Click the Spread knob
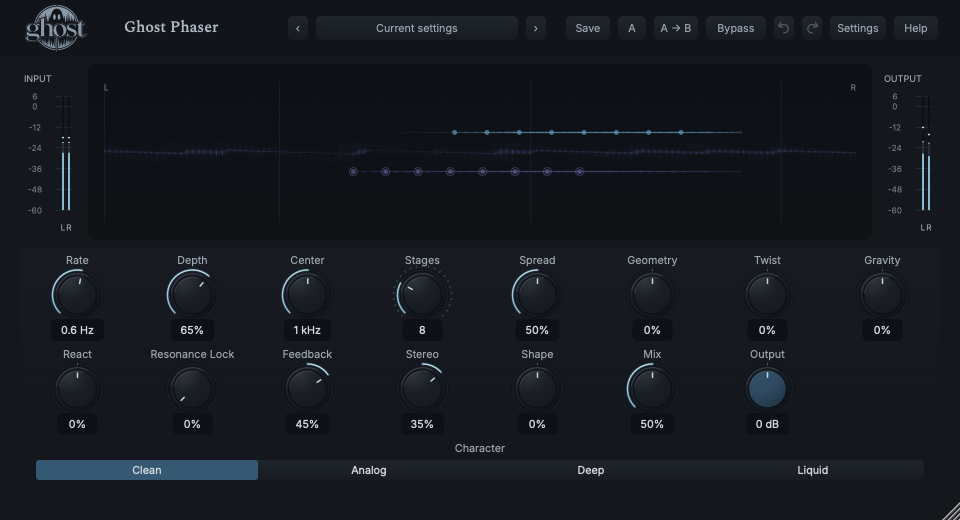Image resolution: width=960 pixels, height=520 pixels. (x=537, y=295)
